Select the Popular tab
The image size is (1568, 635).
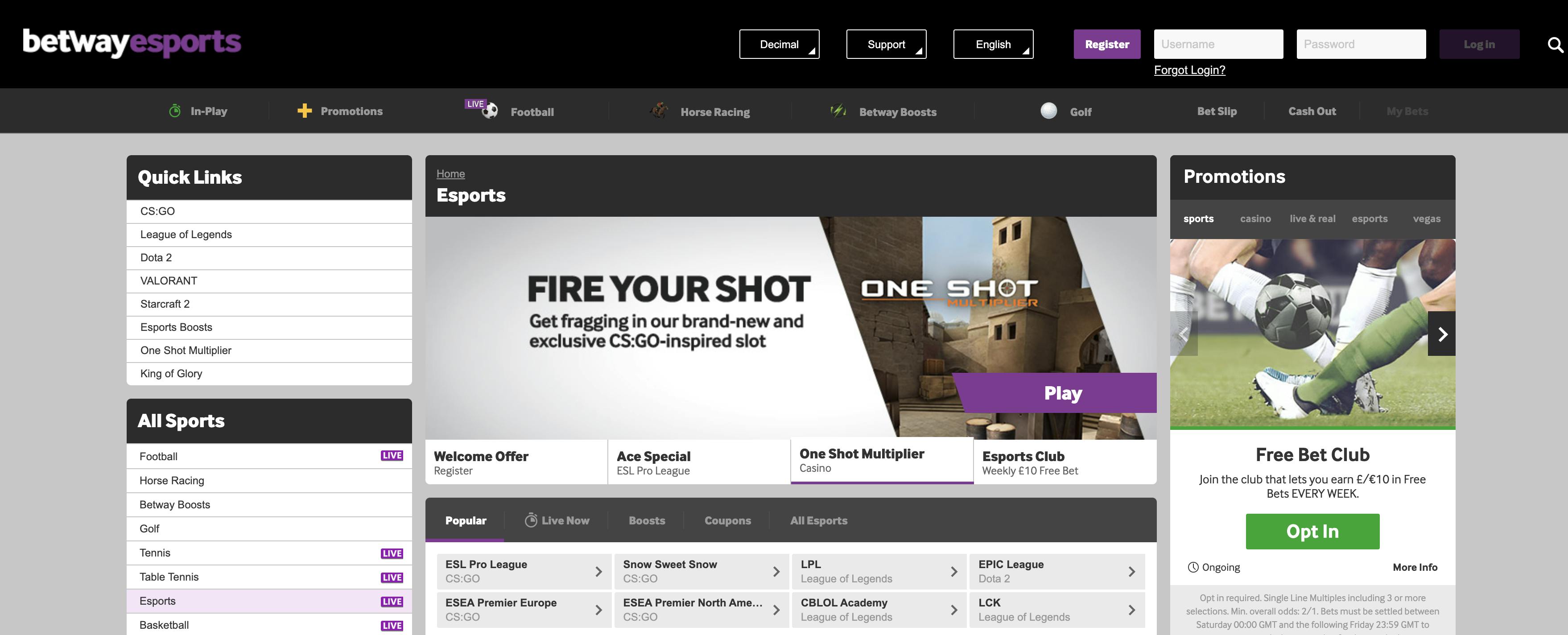[x=465, y=520]
